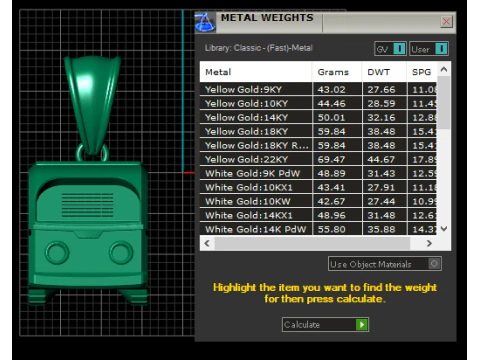Click the van grille on the 3D model
The image size is (480, 360).
point(87,204)
